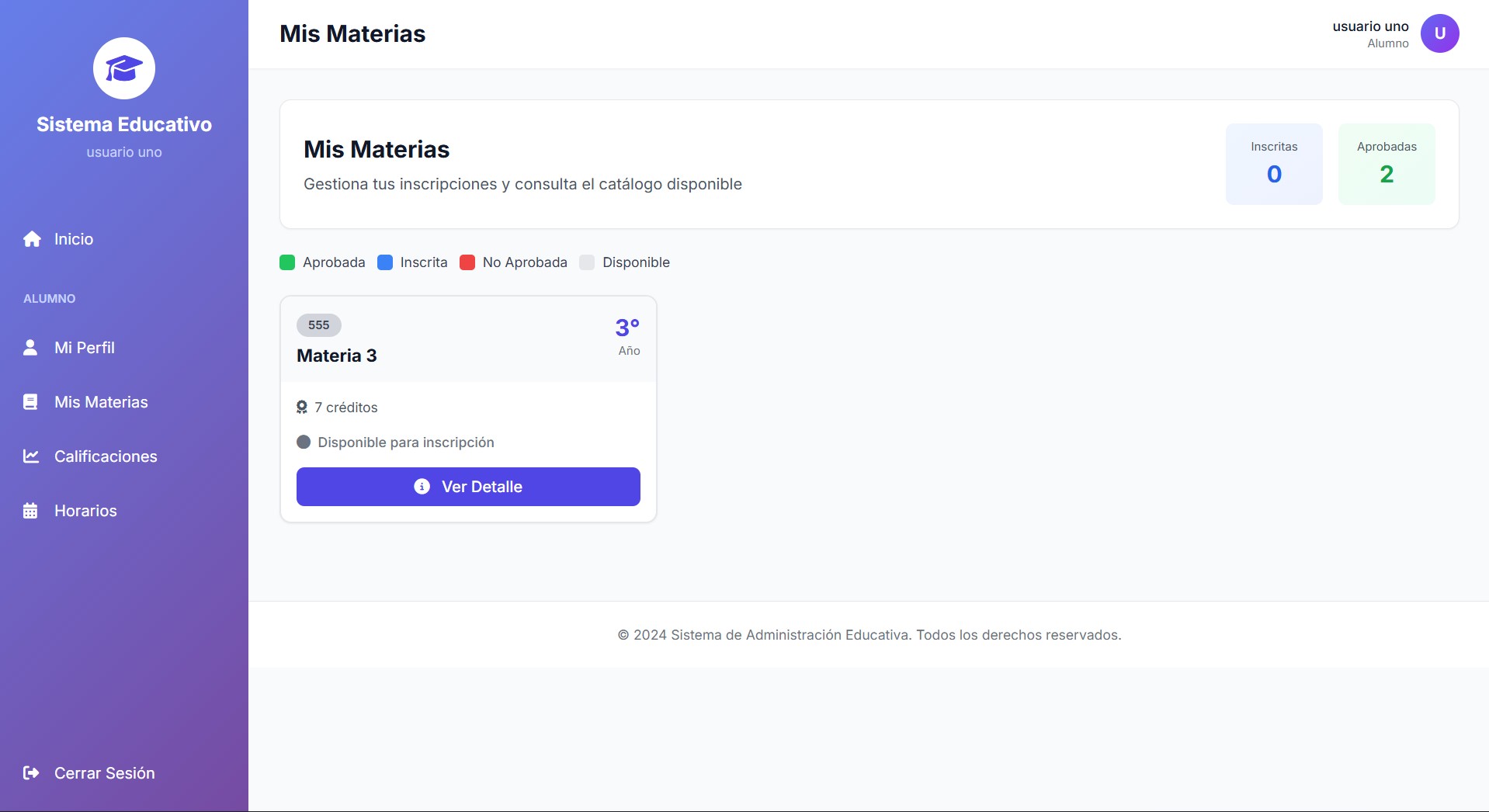Select the green Aprobada legend square

click(x=287, y=262)
